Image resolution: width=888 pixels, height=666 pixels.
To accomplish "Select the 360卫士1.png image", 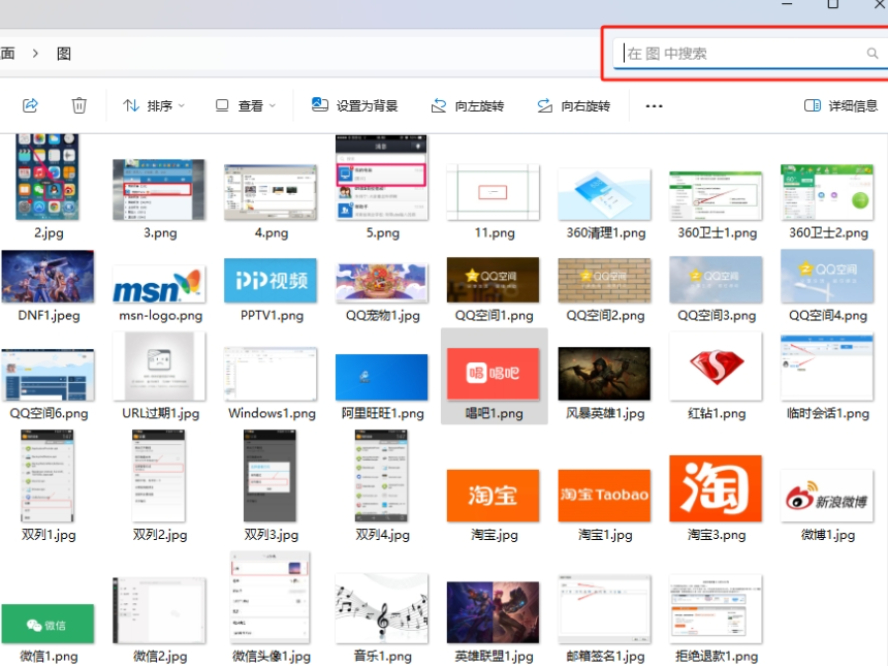I will (x=716, y=195).
